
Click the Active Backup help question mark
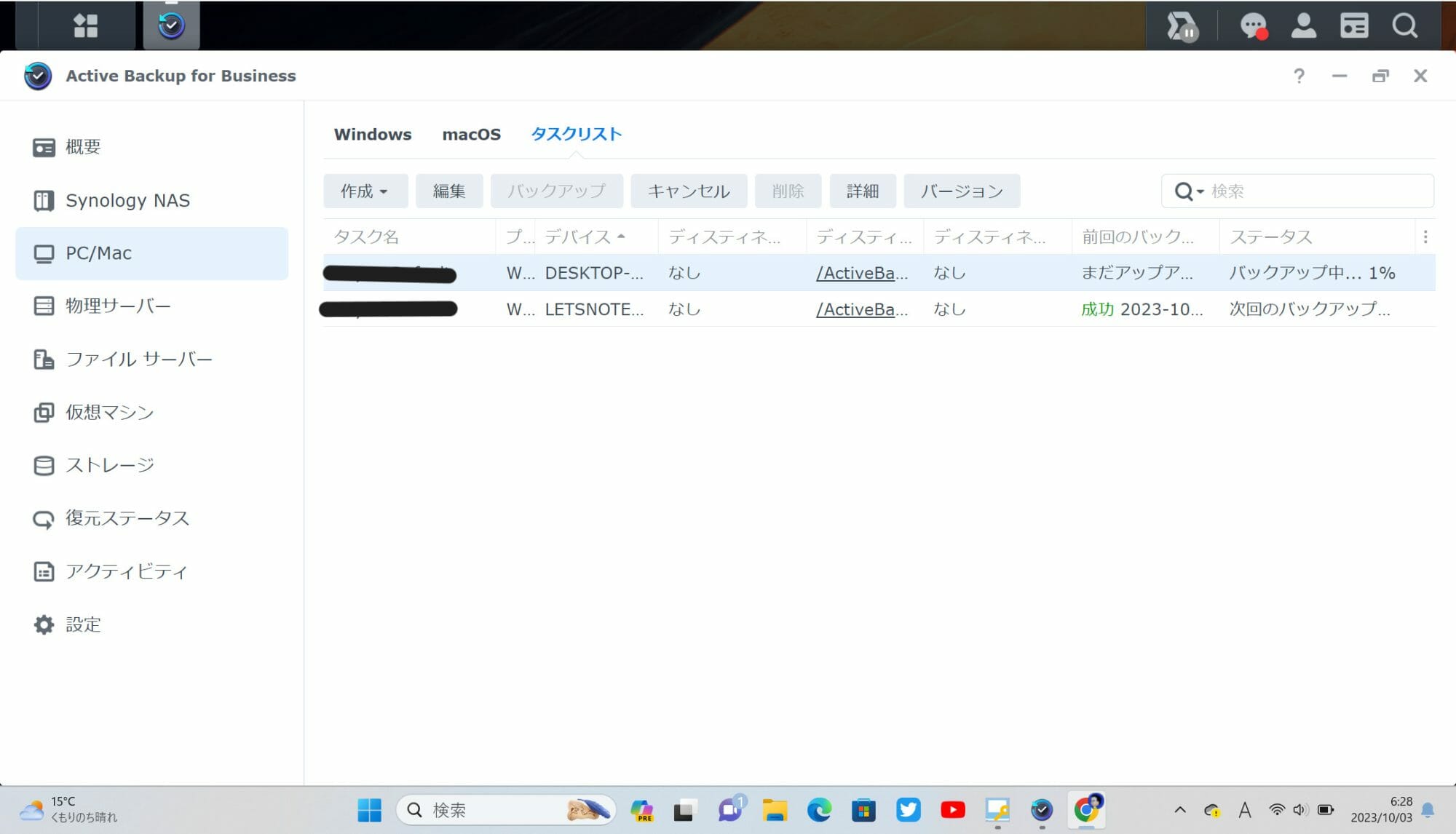click(x=1299, y=76)
